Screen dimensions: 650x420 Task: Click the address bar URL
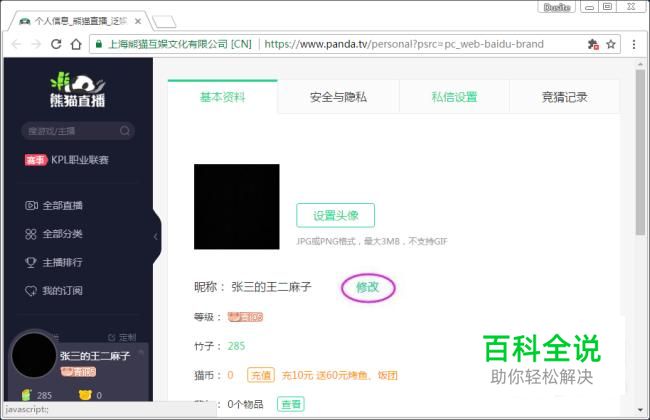click(404, 44)
